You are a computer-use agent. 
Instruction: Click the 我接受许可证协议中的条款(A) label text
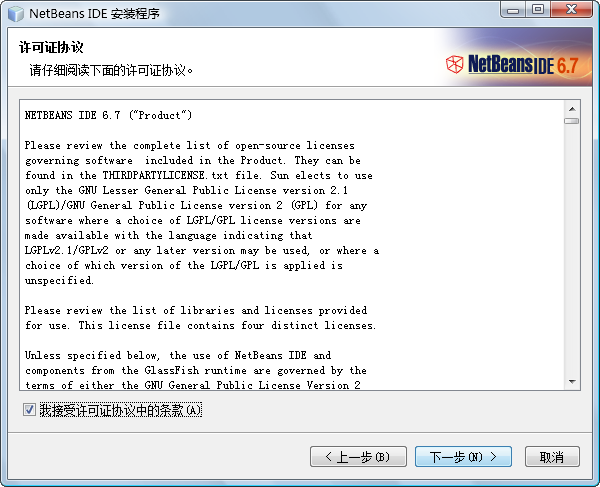(121, 410)
